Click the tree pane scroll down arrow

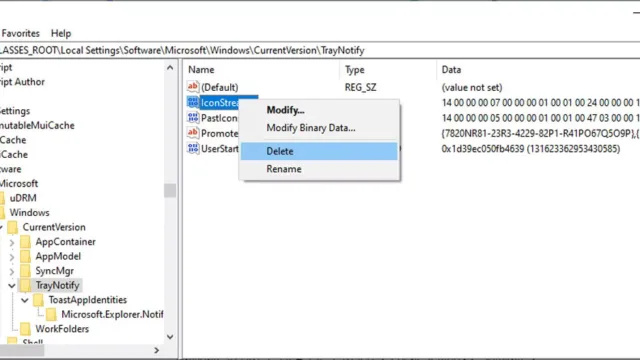(x=170, y=337)
